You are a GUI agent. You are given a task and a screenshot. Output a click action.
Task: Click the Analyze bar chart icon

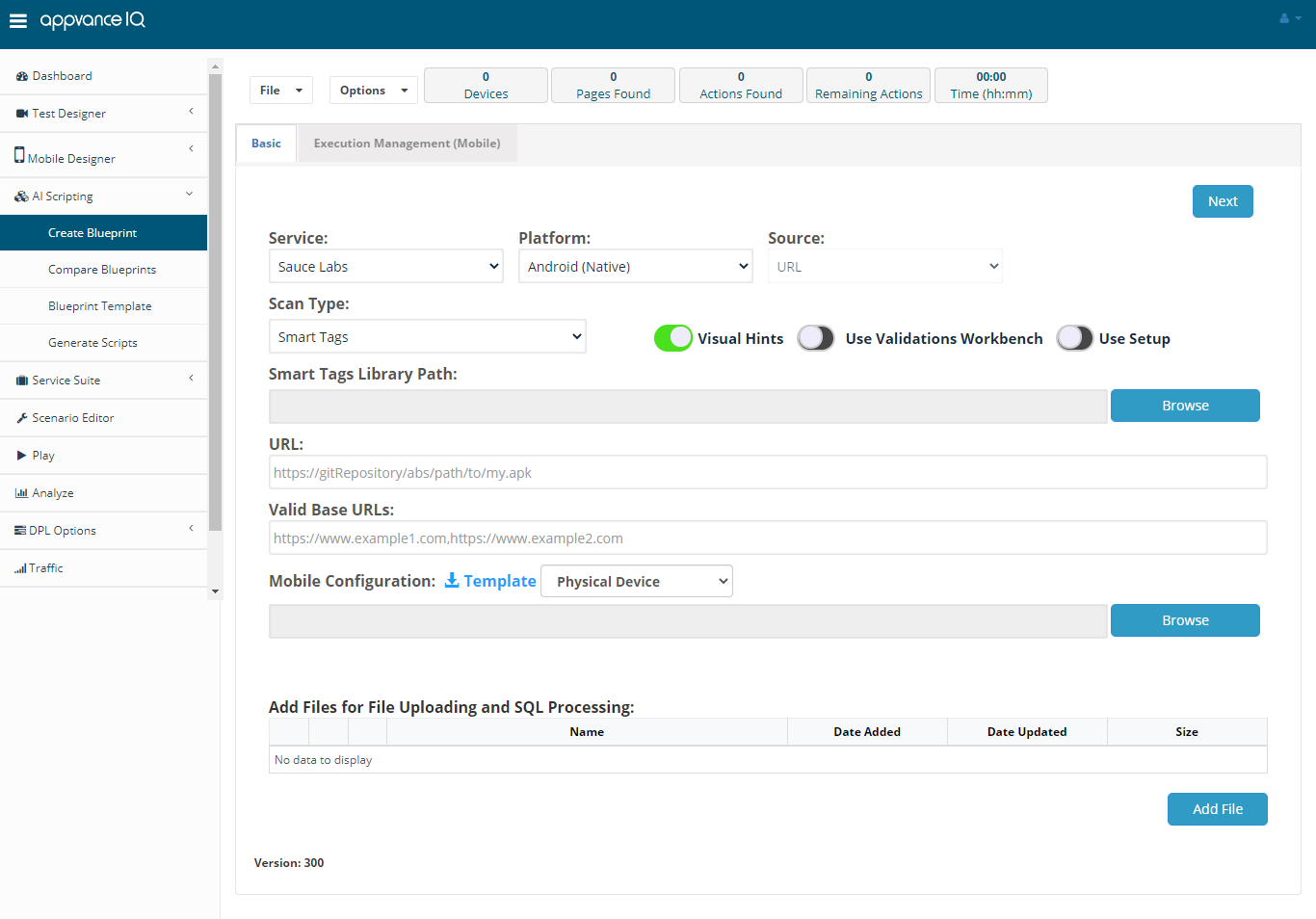[x=21, y=493]
